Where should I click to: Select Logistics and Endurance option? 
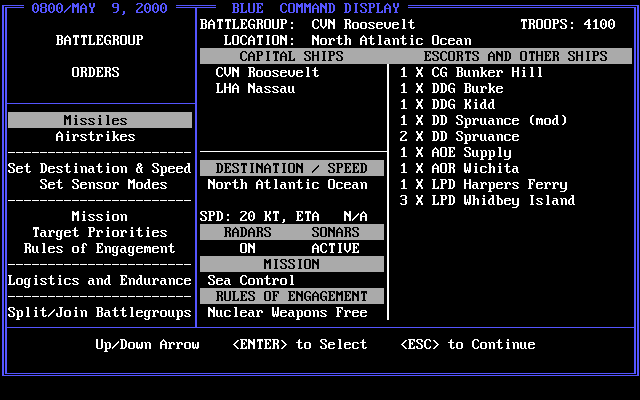(99, 280)
